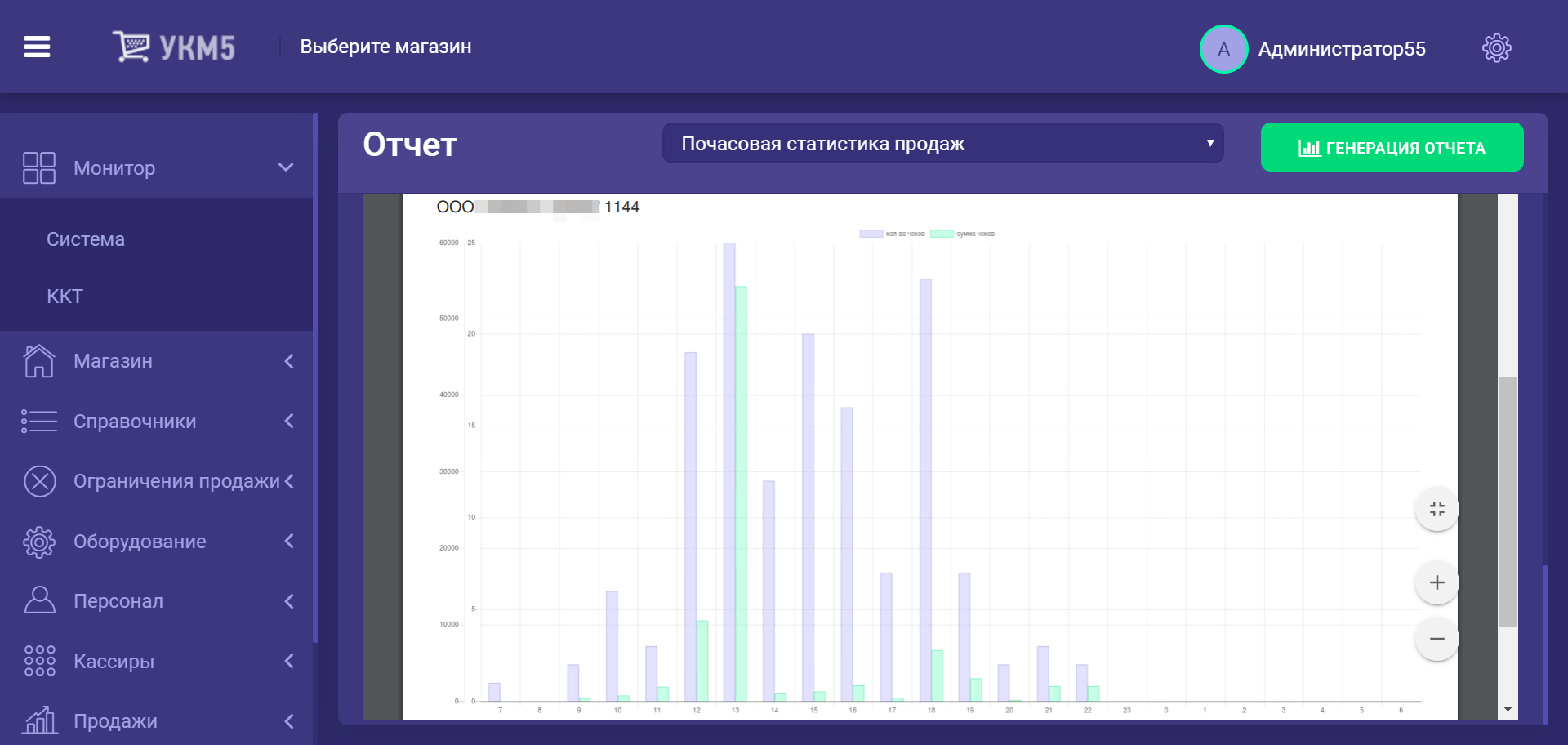
Task: Expand the Персонал section chevron
Action: click(289, 601)
